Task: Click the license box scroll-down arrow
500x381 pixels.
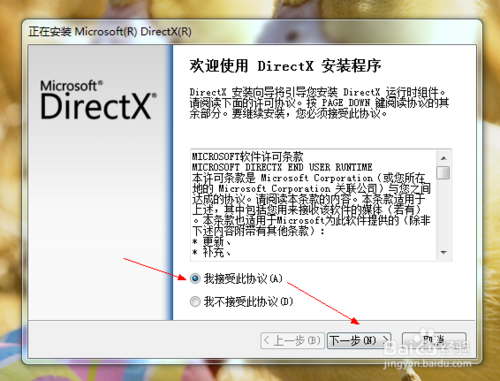Action: pyautogui.click(x=444, y=252)
